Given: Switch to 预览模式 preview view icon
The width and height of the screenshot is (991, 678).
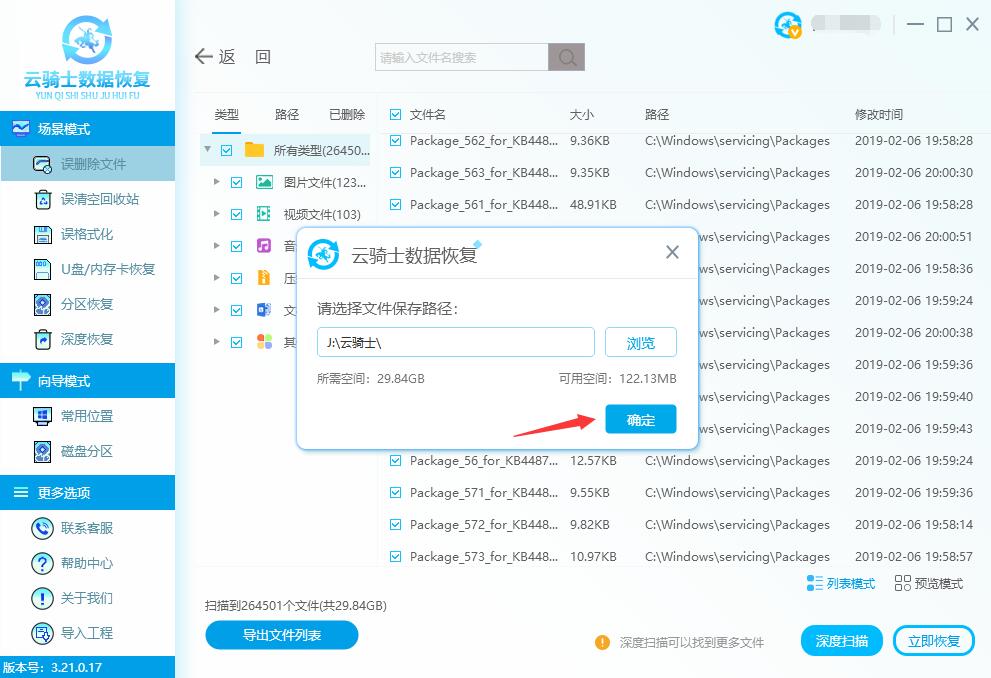Looking at the screenshot, I should (x=903, y=583).
